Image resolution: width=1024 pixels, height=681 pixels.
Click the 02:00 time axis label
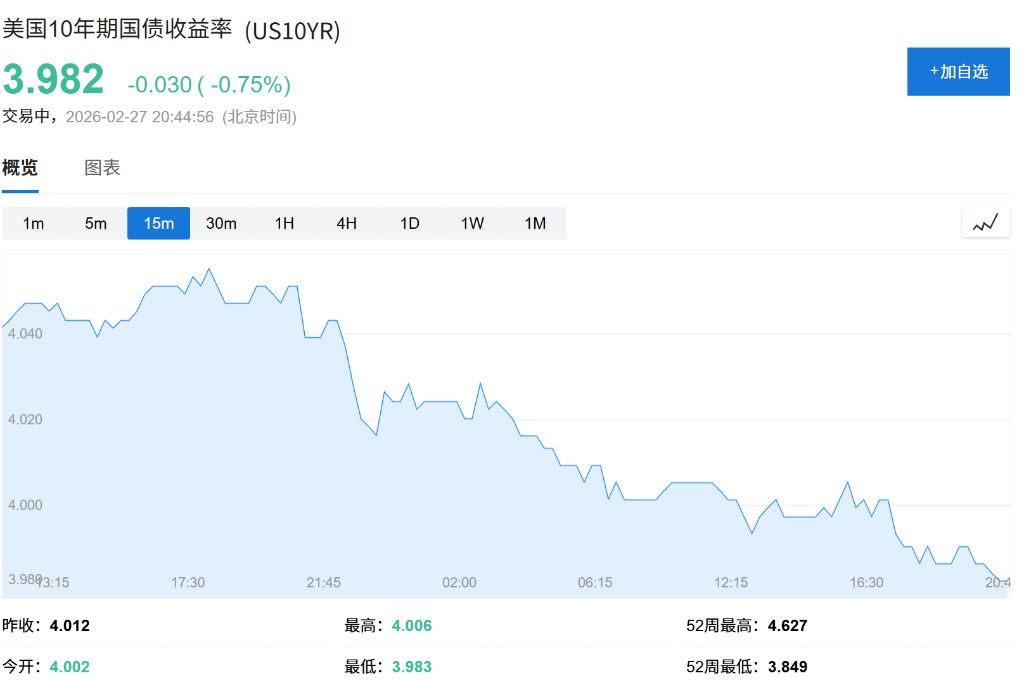click(459, 582)
